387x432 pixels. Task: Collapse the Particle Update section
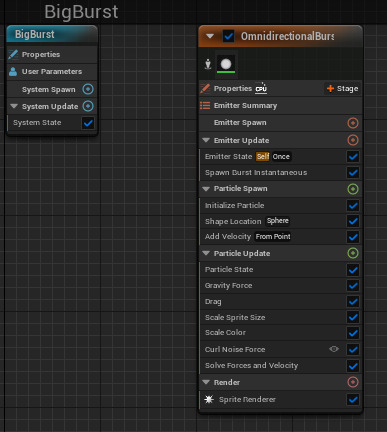click(x=206, y=253)
